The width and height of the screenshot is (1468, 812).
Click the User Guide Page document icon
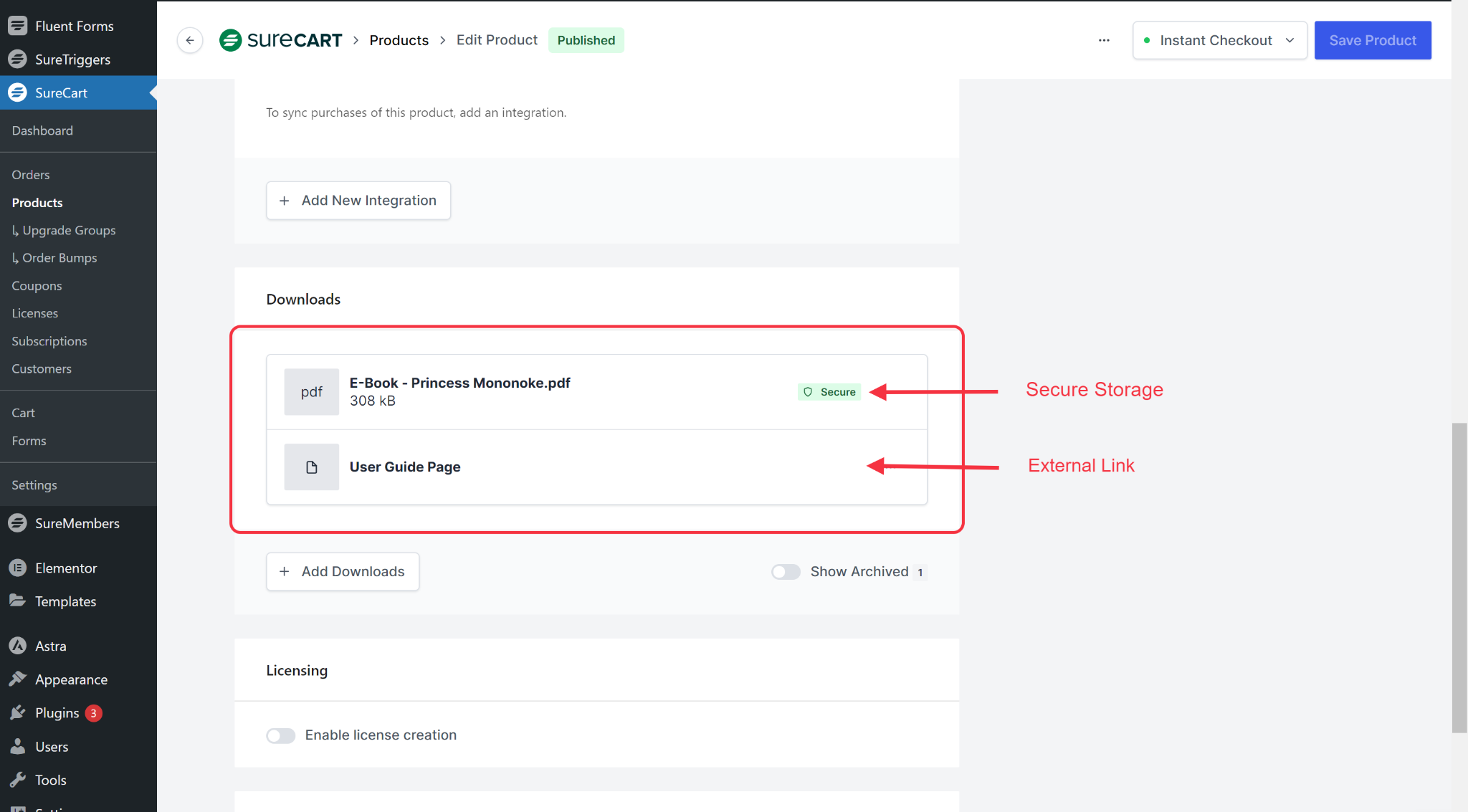(x=311, y=467)
